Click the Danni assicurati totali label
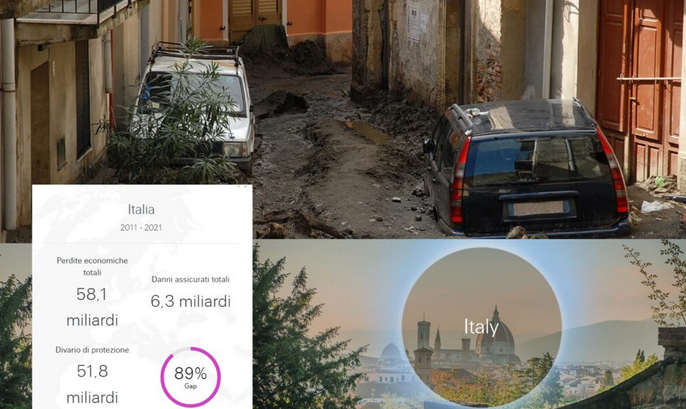686x409 pixels. (190, 279)
